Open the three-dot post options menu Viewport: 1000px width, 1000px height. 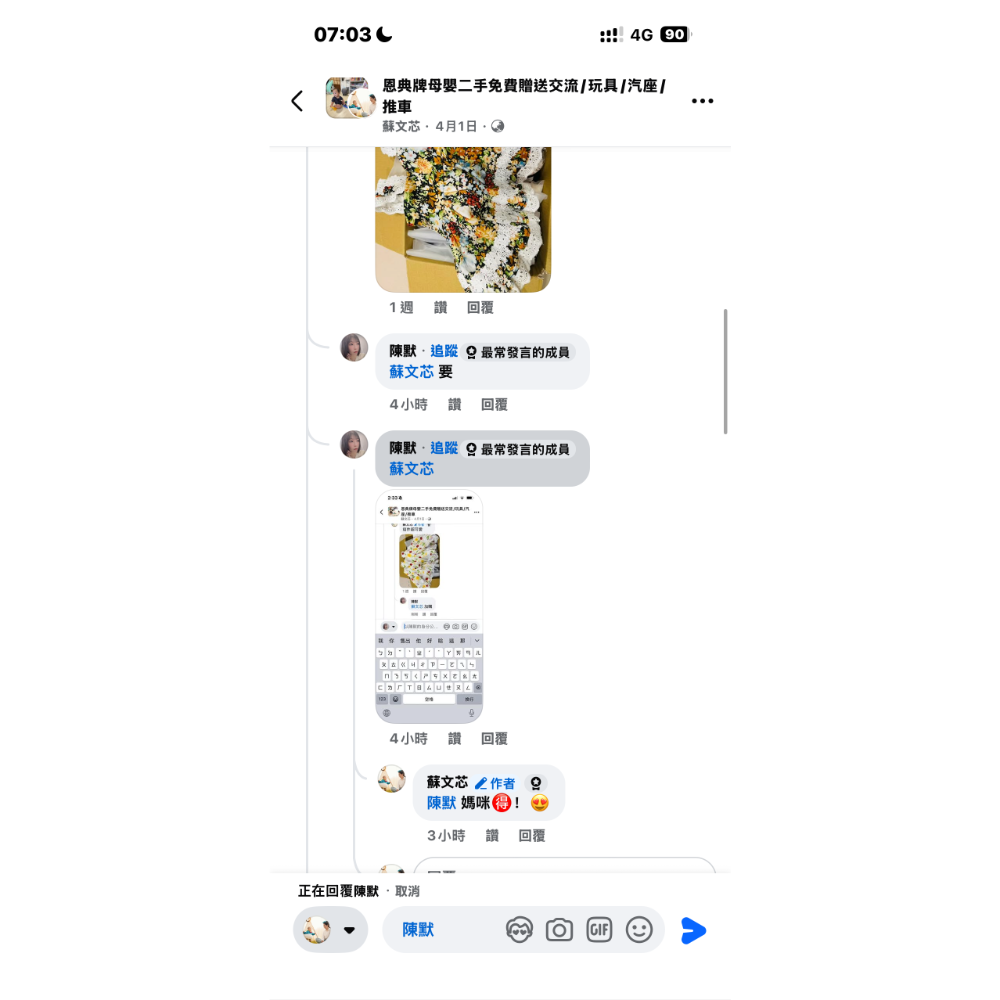pos(702,101)
